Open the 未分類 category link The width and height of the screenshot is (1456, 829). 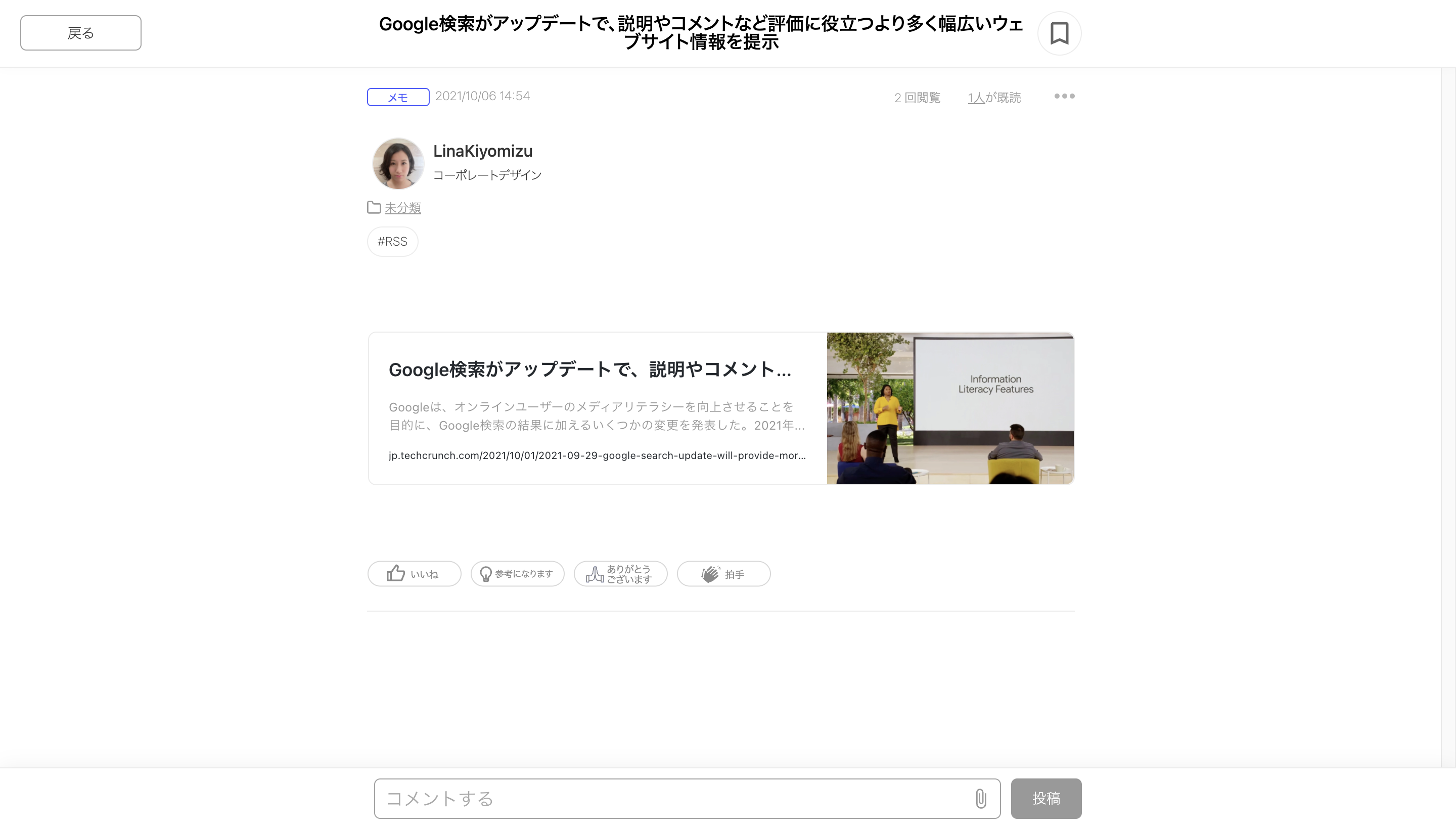click(x=402, y=208)
